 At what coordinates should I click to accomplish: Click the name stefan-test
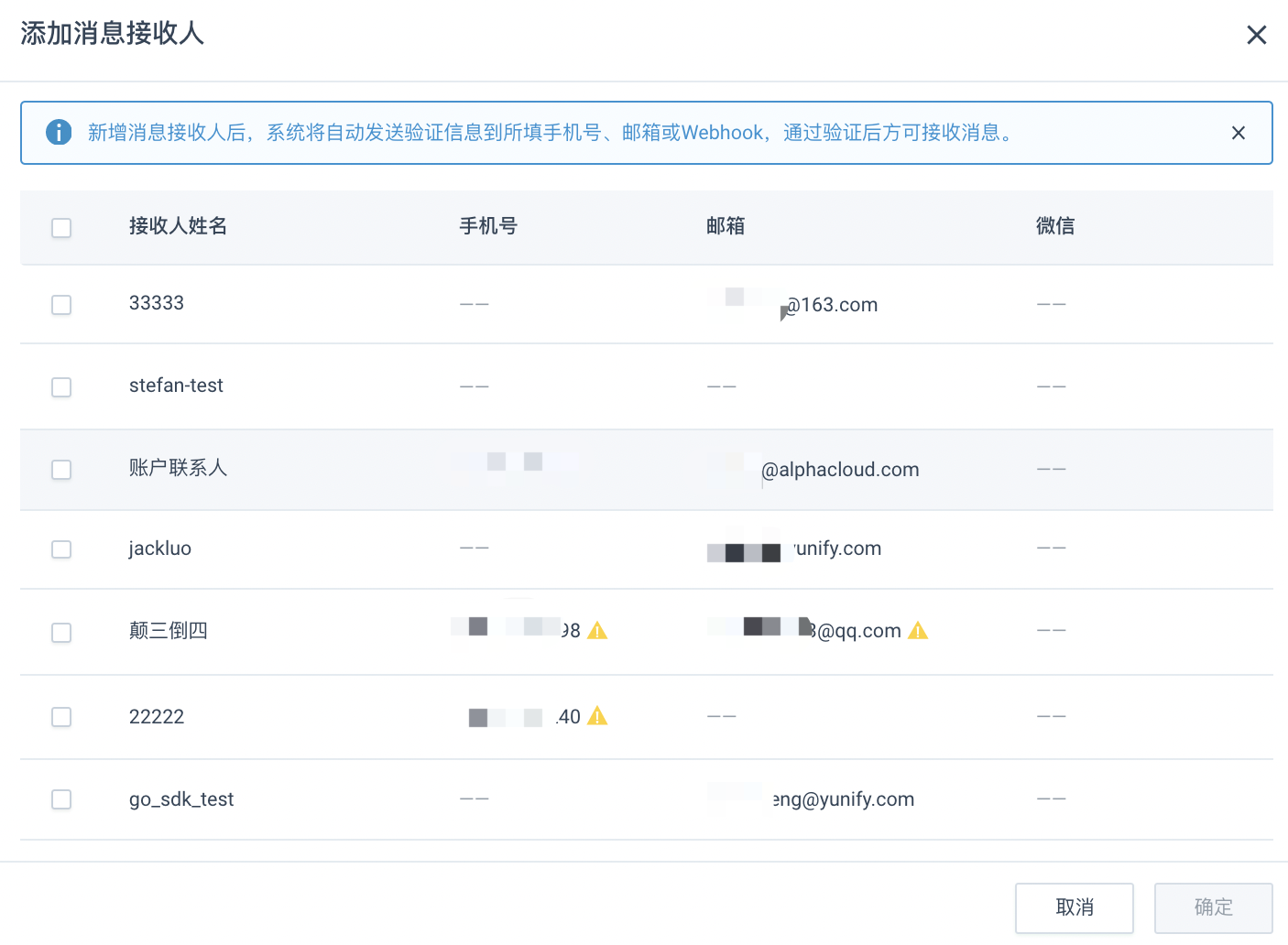(176, 386)
